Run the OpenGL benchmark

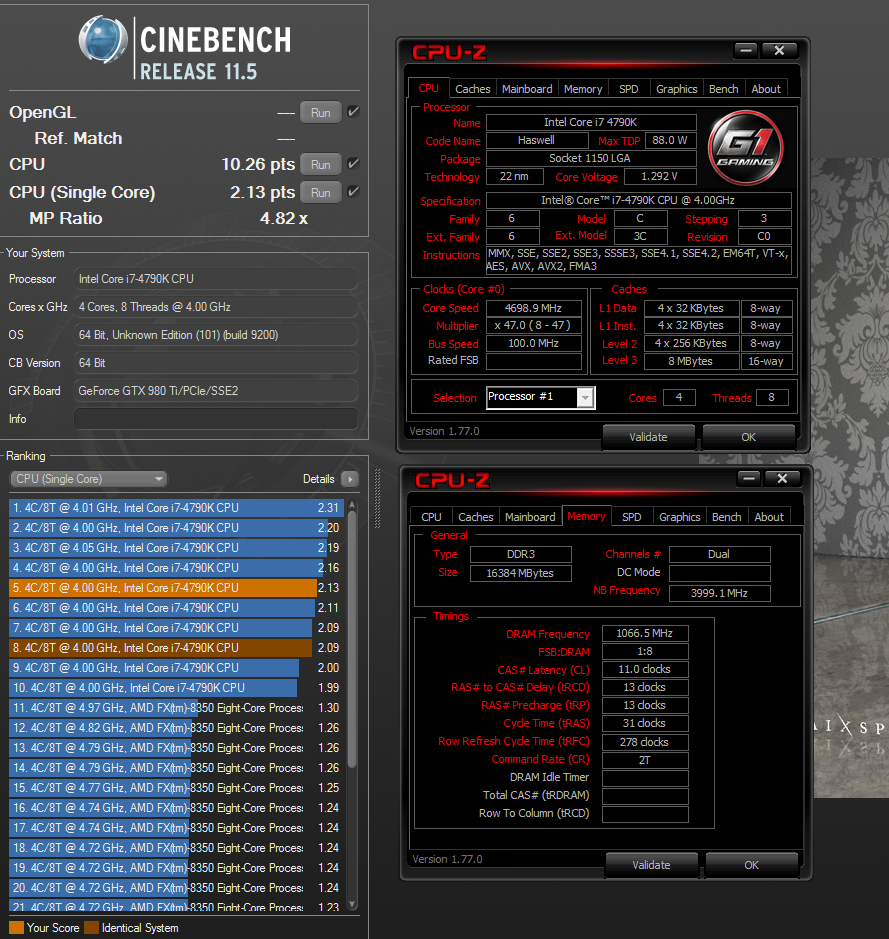click(x=321, y=113)
